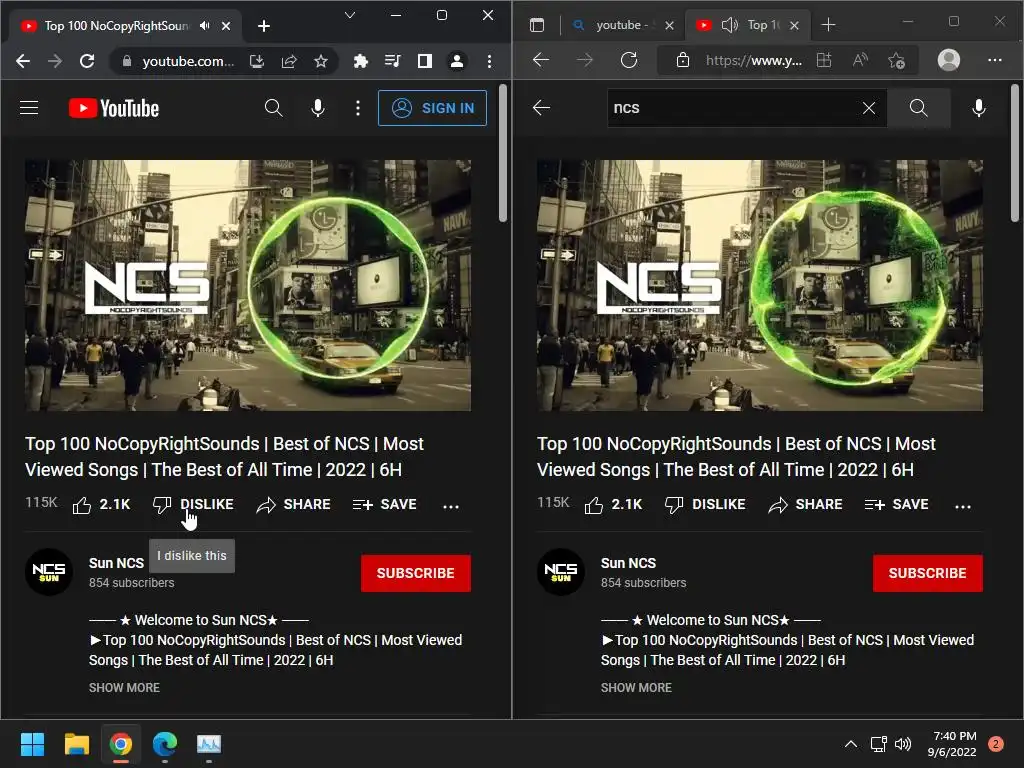Open Edge app available icon in address bar
1024x768 pixels.
click(824, 60)
